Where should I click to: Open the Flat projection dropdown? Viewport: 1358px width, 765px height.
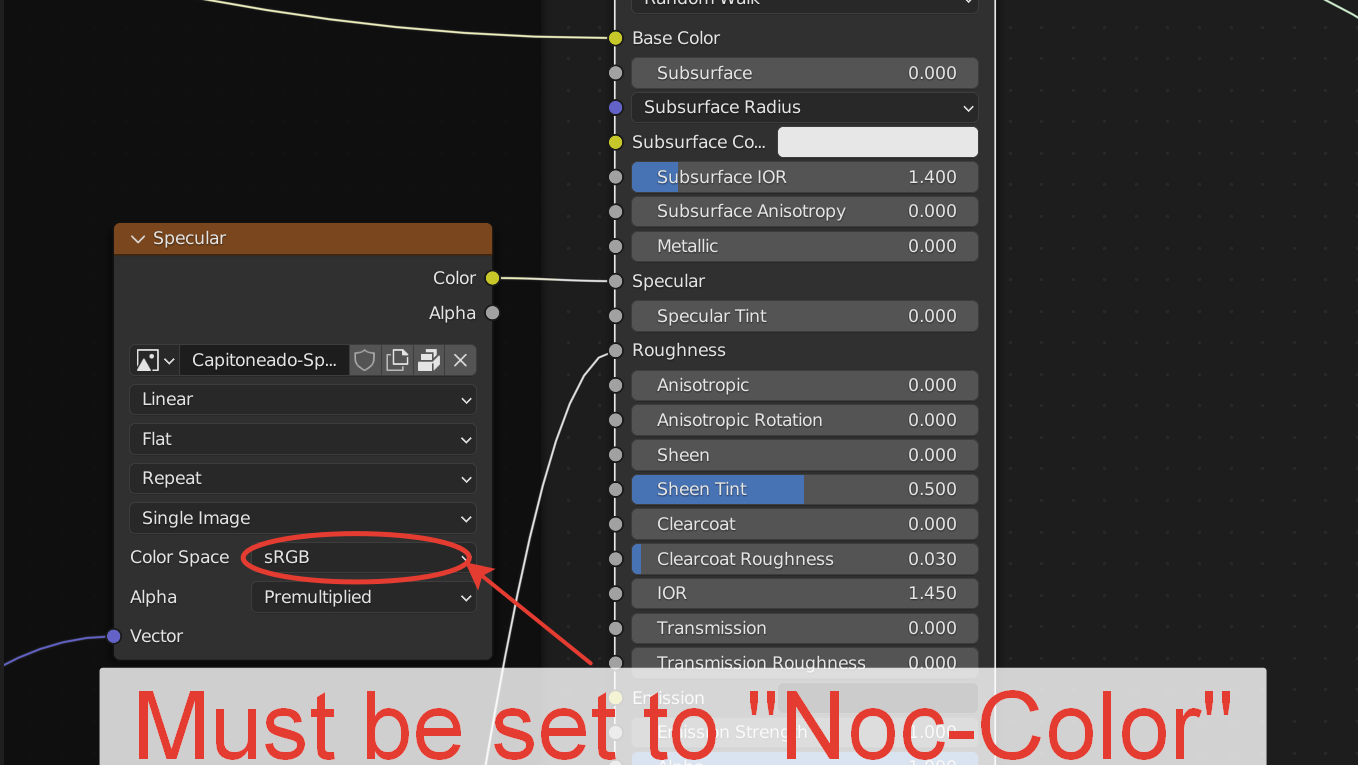click(x=303, y=439)
